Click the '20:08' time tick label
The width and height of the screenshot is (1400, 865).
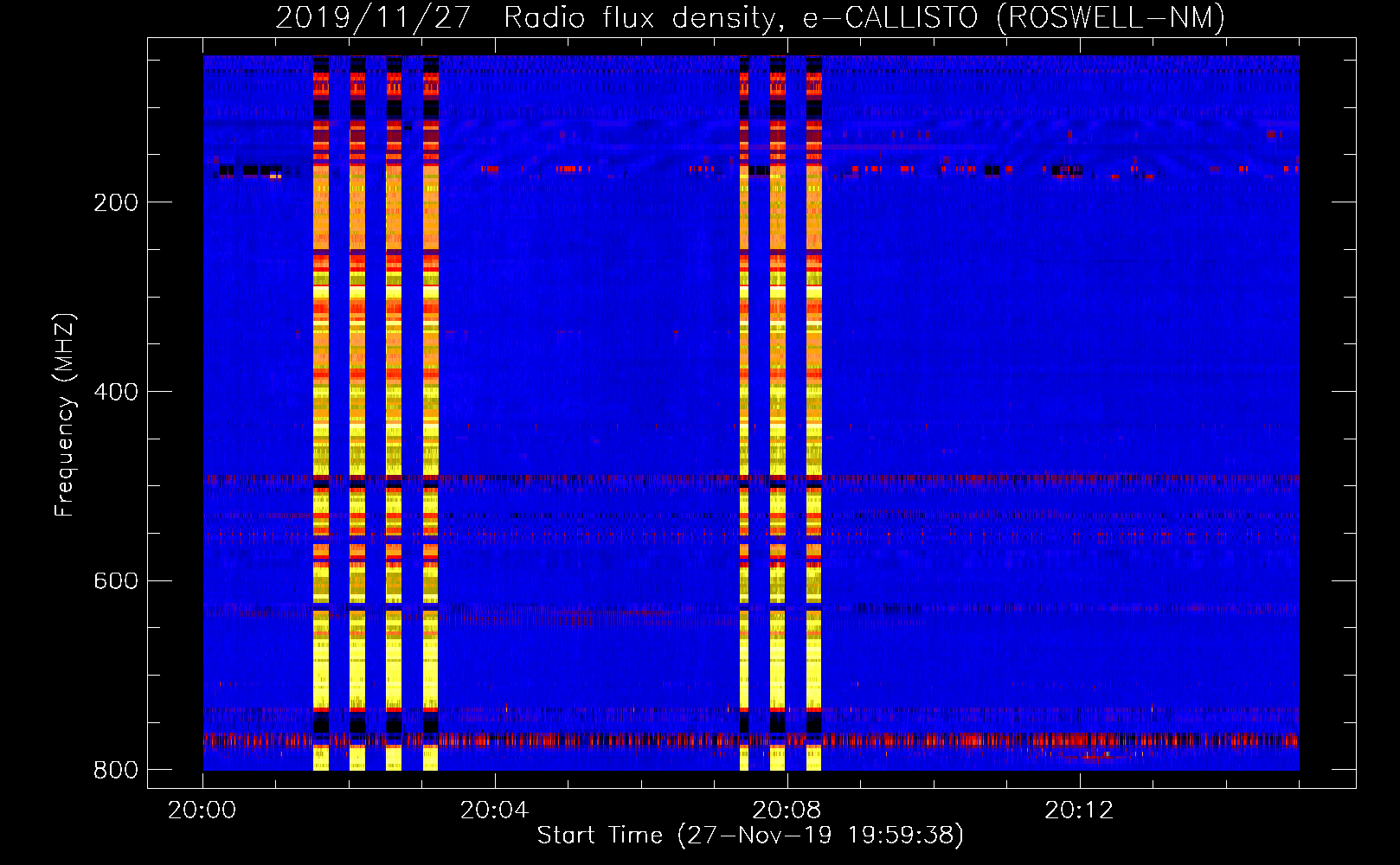[787, 811]
